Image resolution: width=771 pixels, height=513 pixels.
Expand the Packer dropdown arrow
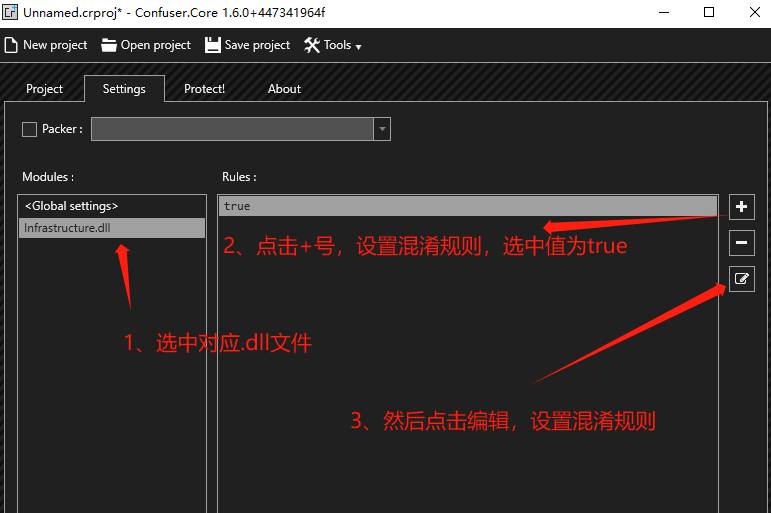[381, 129]
